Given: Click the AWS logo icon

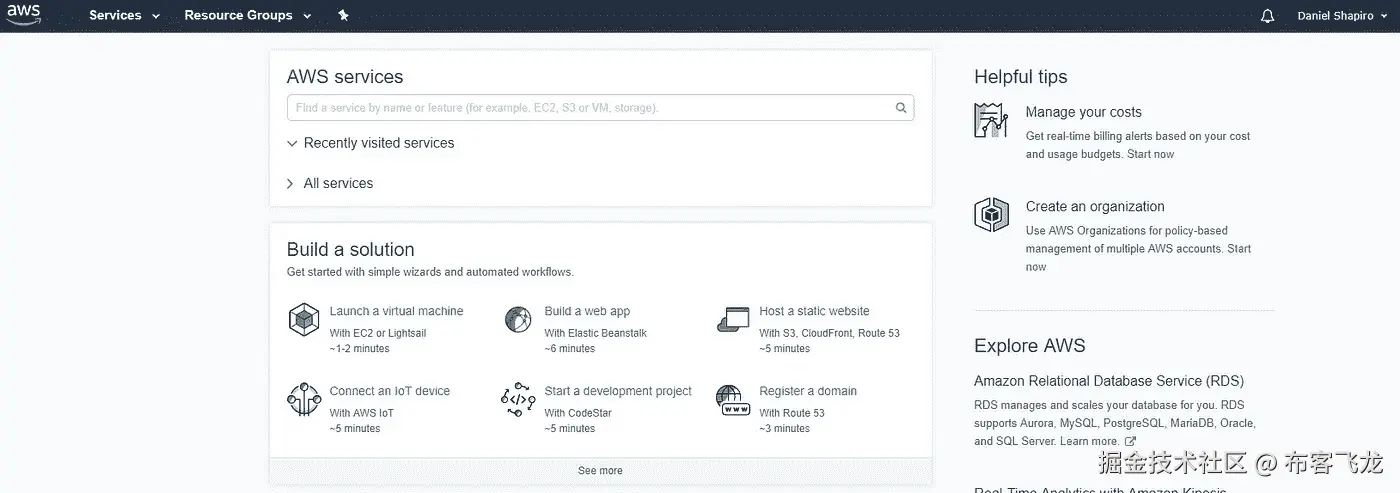Looking at the screenshot, I should (24, 15).
